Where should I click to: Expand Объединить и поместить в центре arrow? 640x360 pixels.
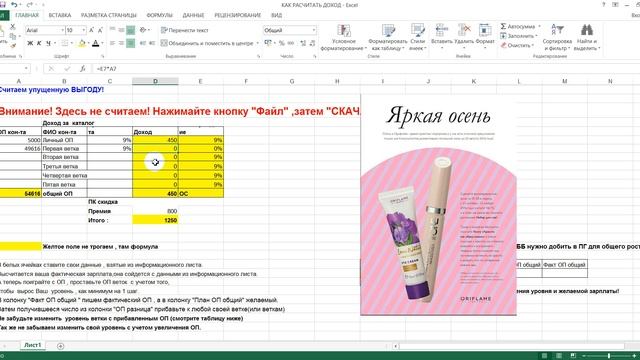tap(258, 43)
